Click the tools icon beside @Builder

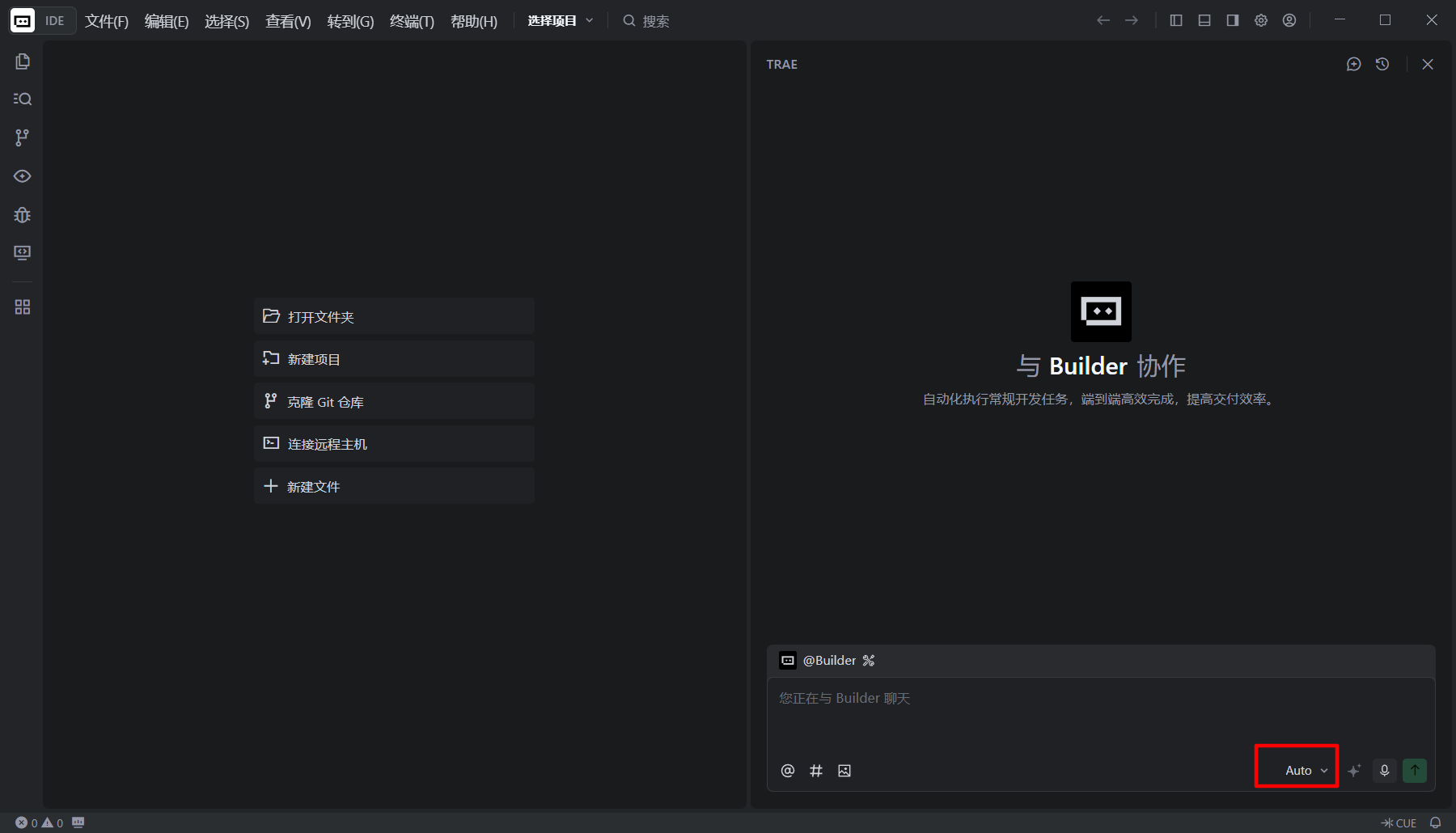869,661
